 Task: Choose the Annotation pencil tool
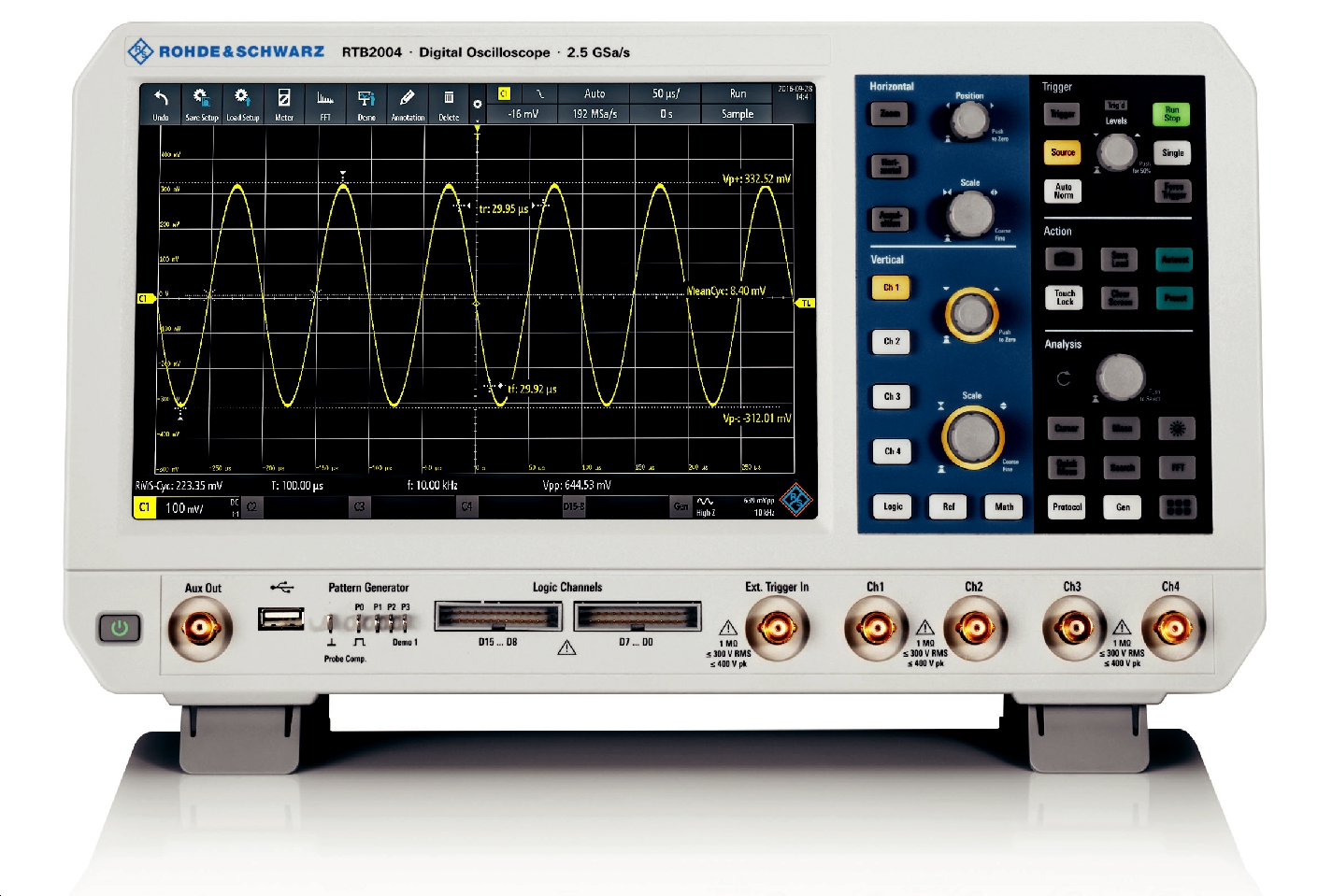coord(408,104)
